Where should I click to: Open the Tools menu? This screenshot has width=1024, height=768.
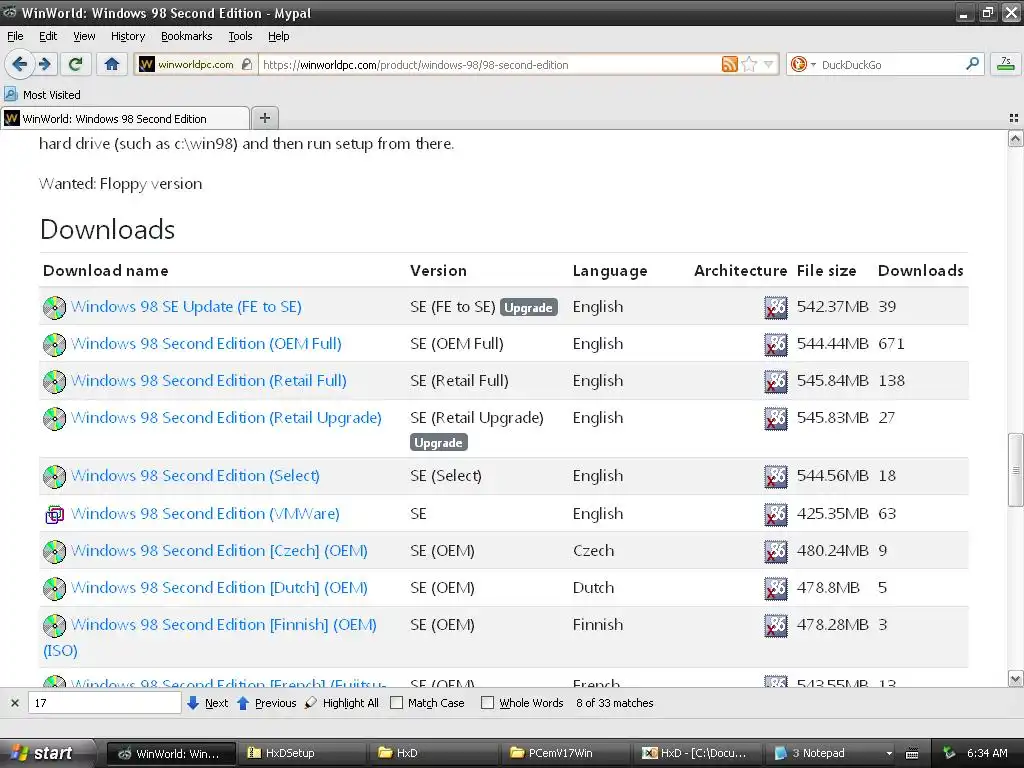tap(240, 36)
